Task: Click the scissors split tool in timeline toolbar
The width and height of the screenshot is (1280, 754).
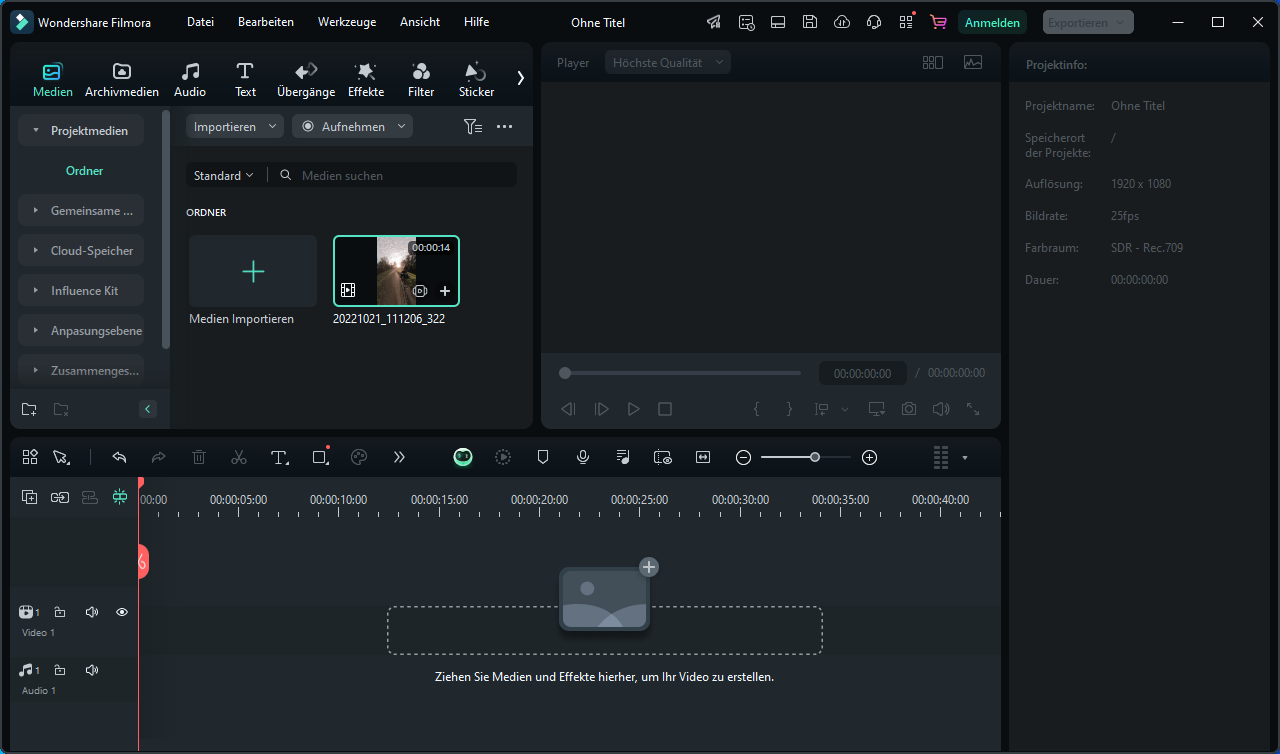Action: coord(238,457)
